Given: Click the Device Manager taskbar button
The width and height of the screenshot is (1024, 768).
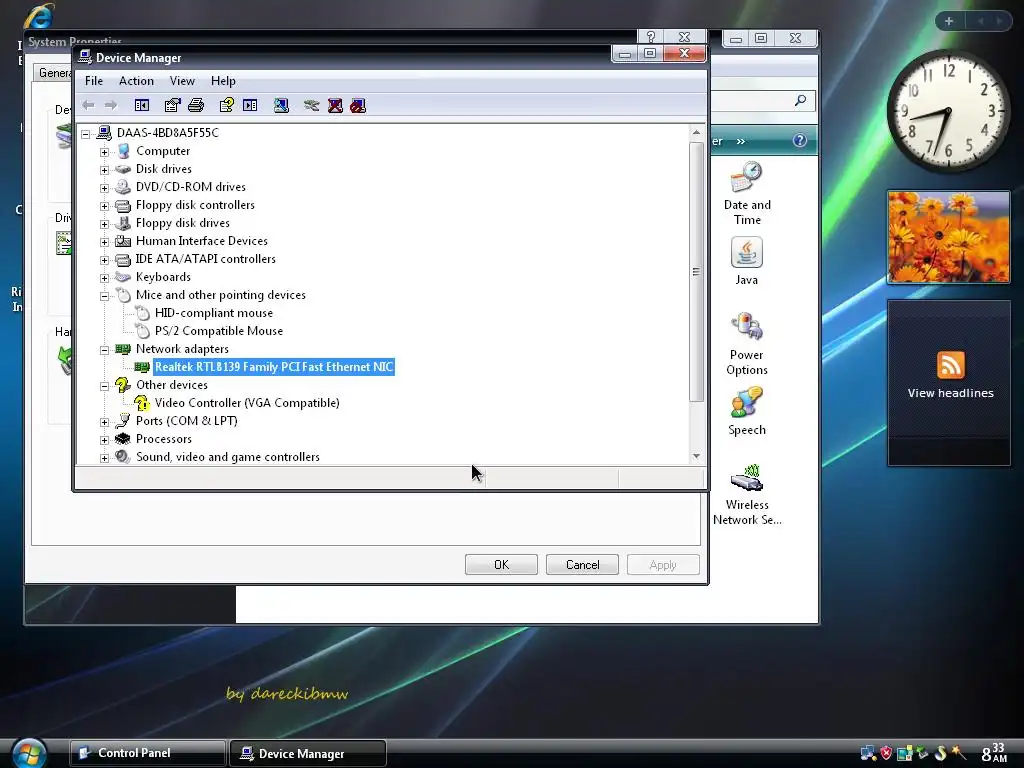Looking at the screenshot, I should (308, 753).
